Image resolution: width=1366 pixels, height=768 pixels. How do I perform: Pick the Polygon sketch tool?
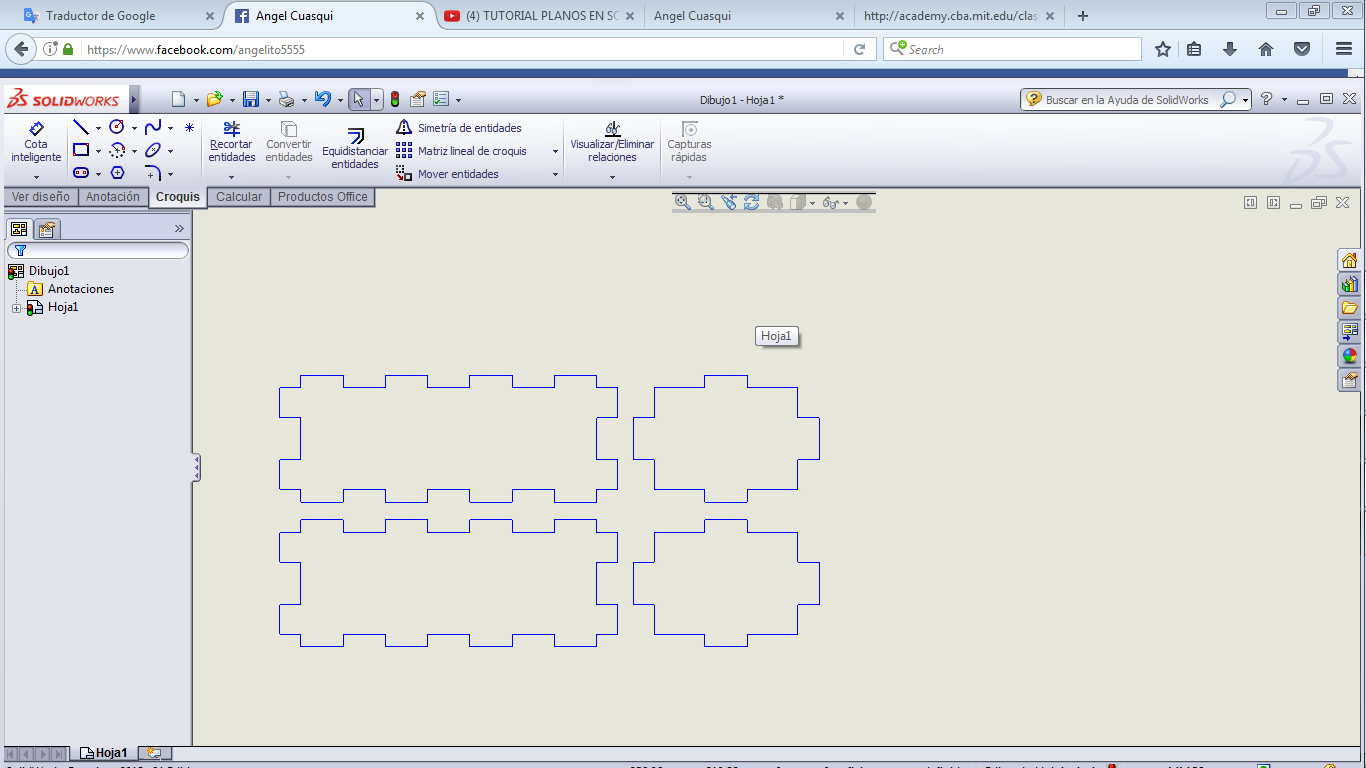tap(117, 173)
